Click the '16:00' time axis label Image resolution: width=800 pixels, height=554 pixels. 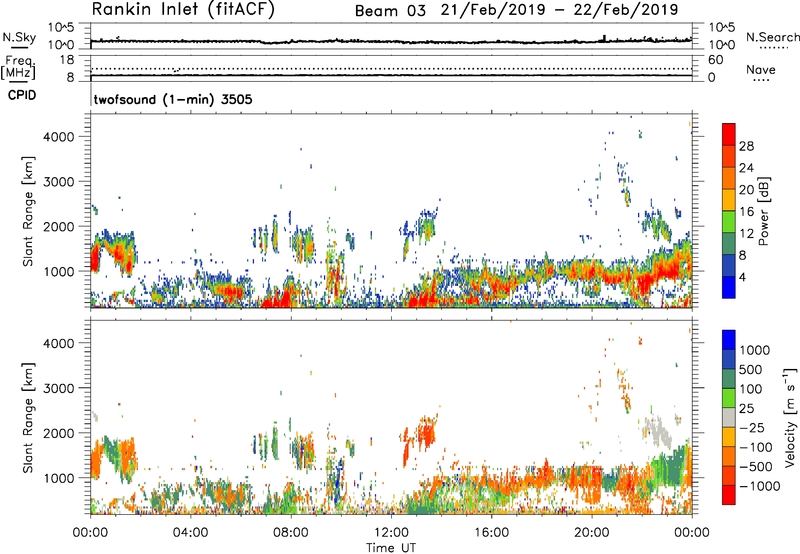(x=491, y=533)
